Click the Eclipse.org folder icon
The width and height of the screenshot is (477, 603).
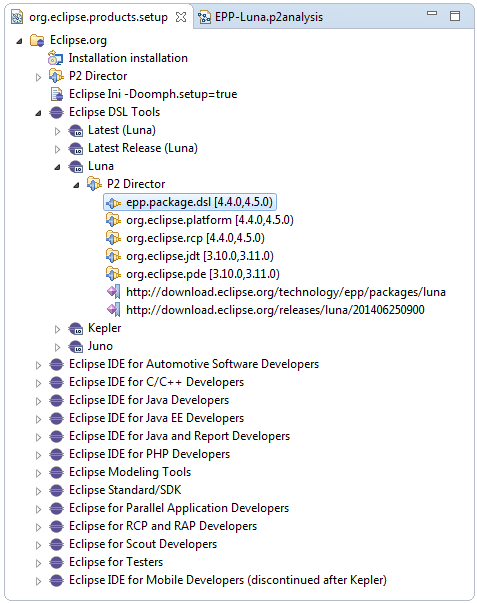tap(37, 40)
